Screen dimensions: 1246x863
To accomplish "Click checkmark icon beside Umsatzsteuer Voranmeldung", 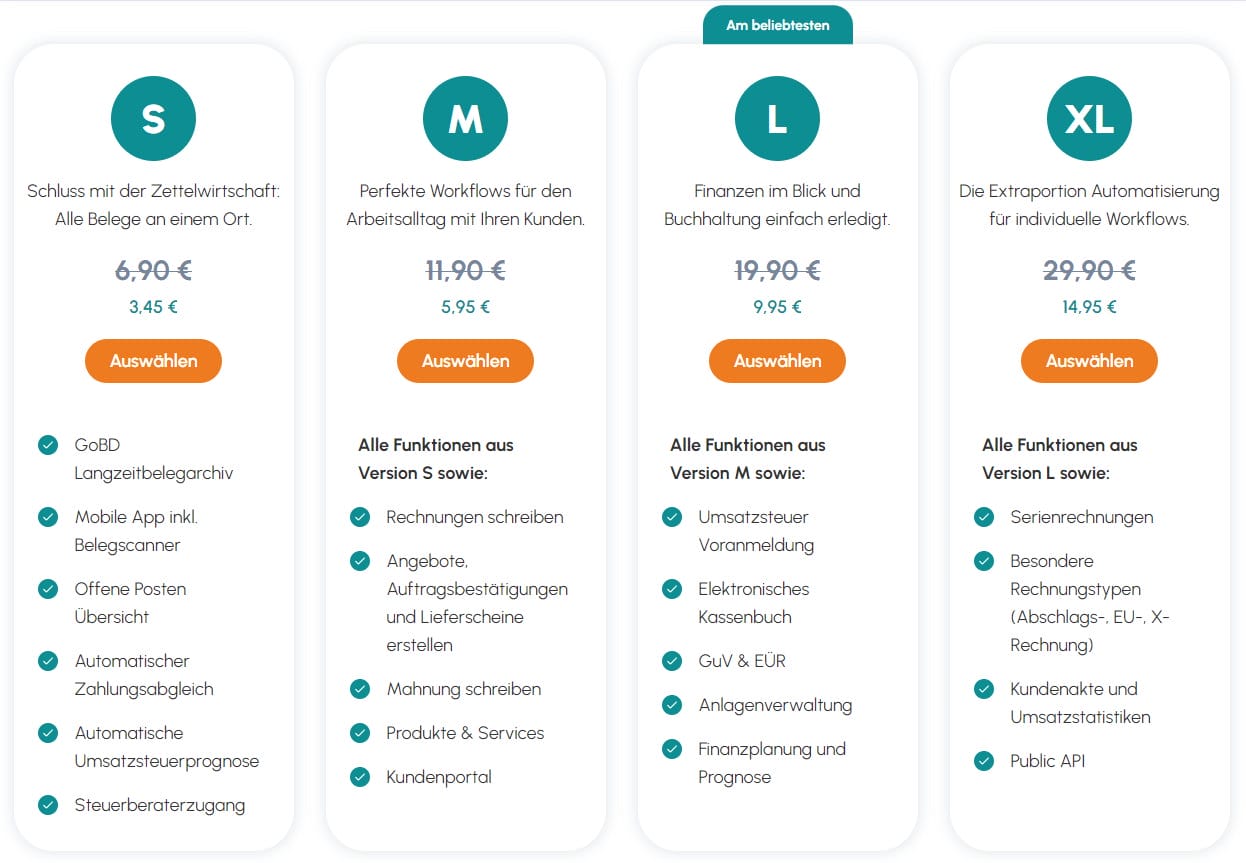I will tap(672, 517).
